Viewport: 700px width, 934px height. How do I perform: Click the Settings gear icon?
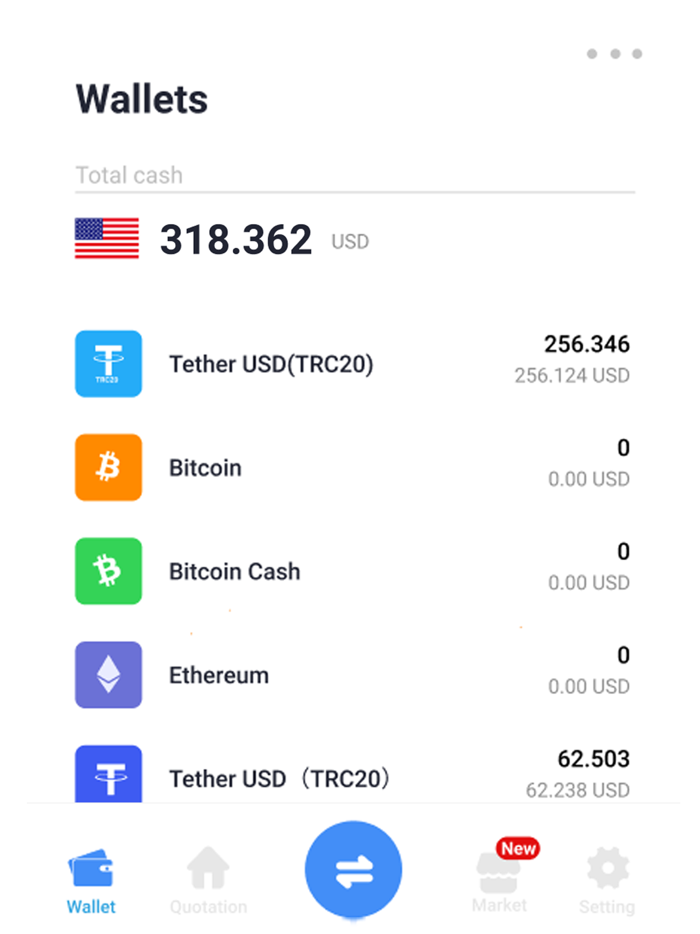click(x=607, y=869)
